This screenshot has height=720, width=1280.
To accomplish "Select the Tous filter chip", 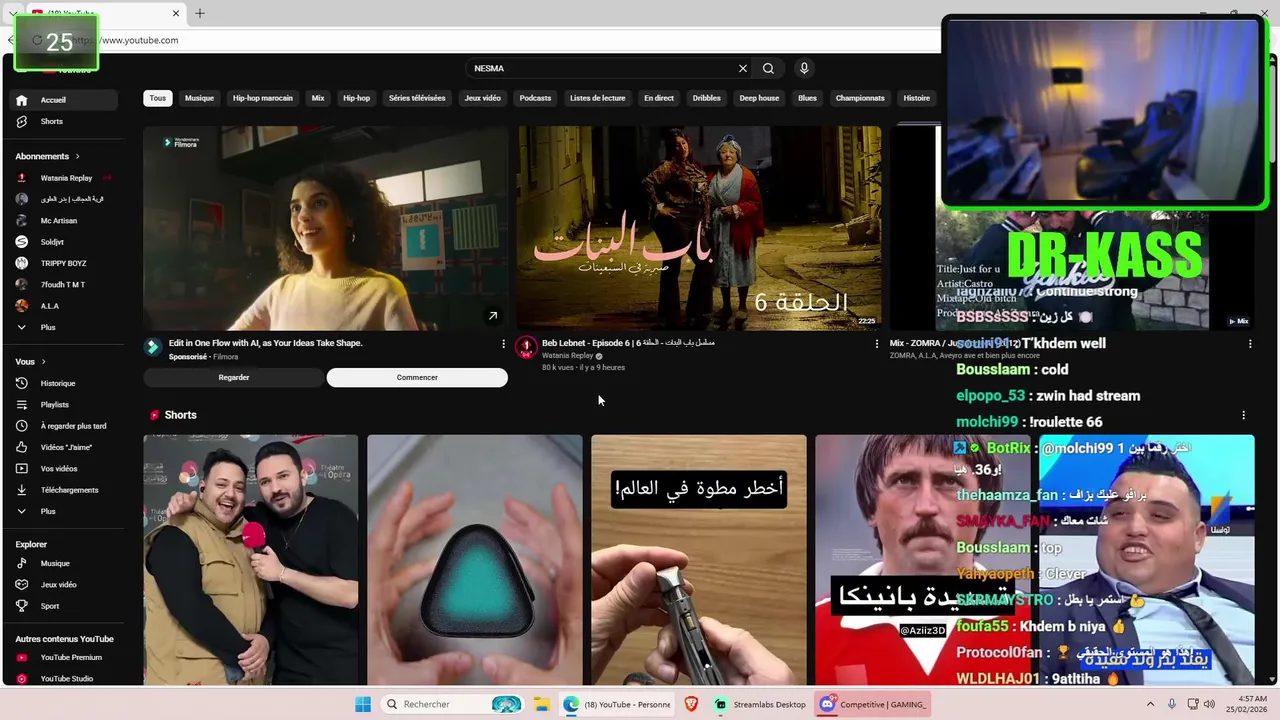I will tap(158, 98).
